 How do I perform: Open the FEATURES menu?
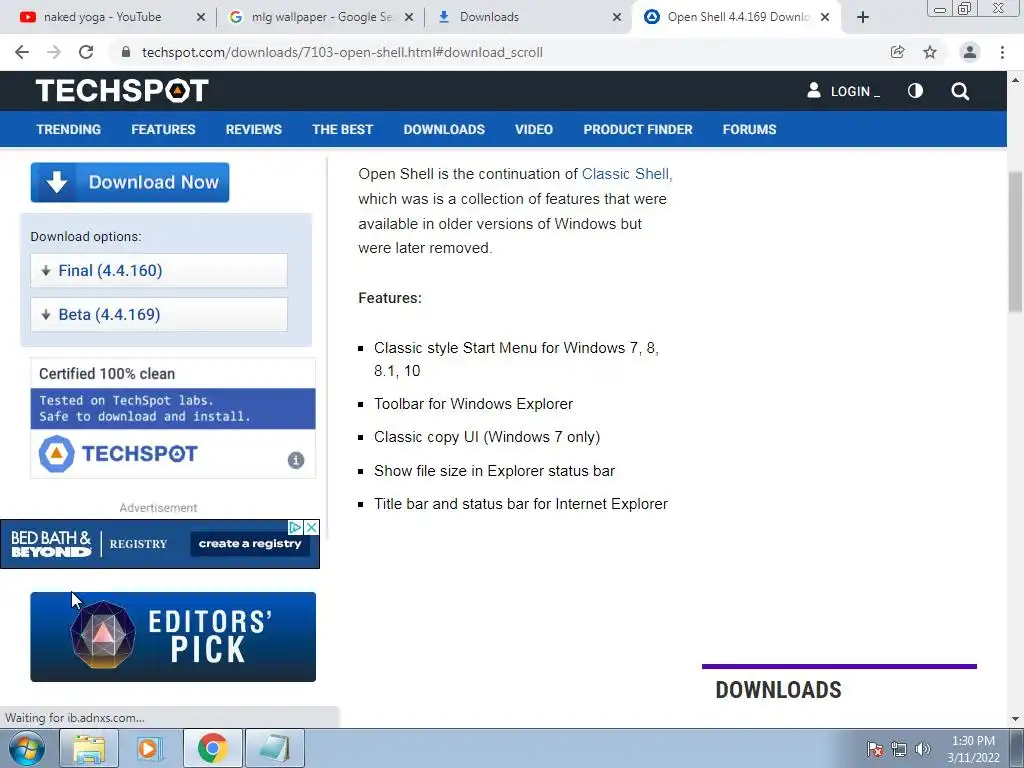point(163,129)
